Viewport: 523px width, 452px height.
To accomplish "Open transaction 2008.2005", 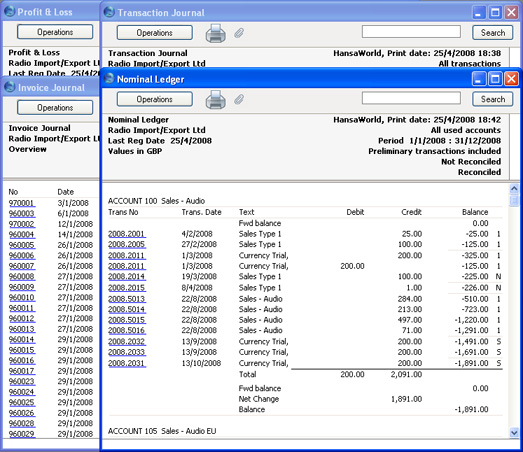I will click(x=127, y=245).
